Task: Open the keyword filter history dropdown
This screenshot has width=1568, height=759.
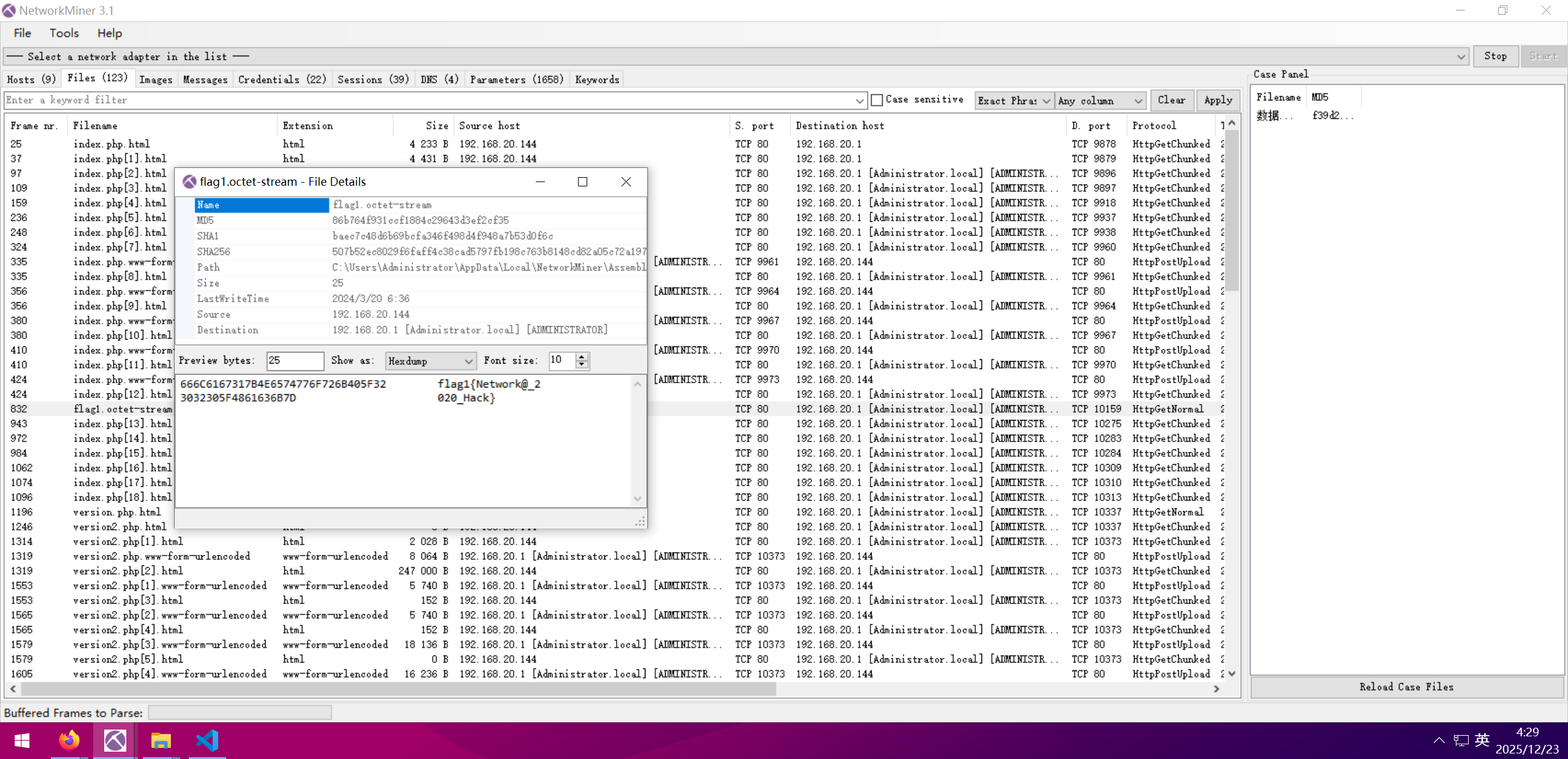Action: click(x=860, y=100)
